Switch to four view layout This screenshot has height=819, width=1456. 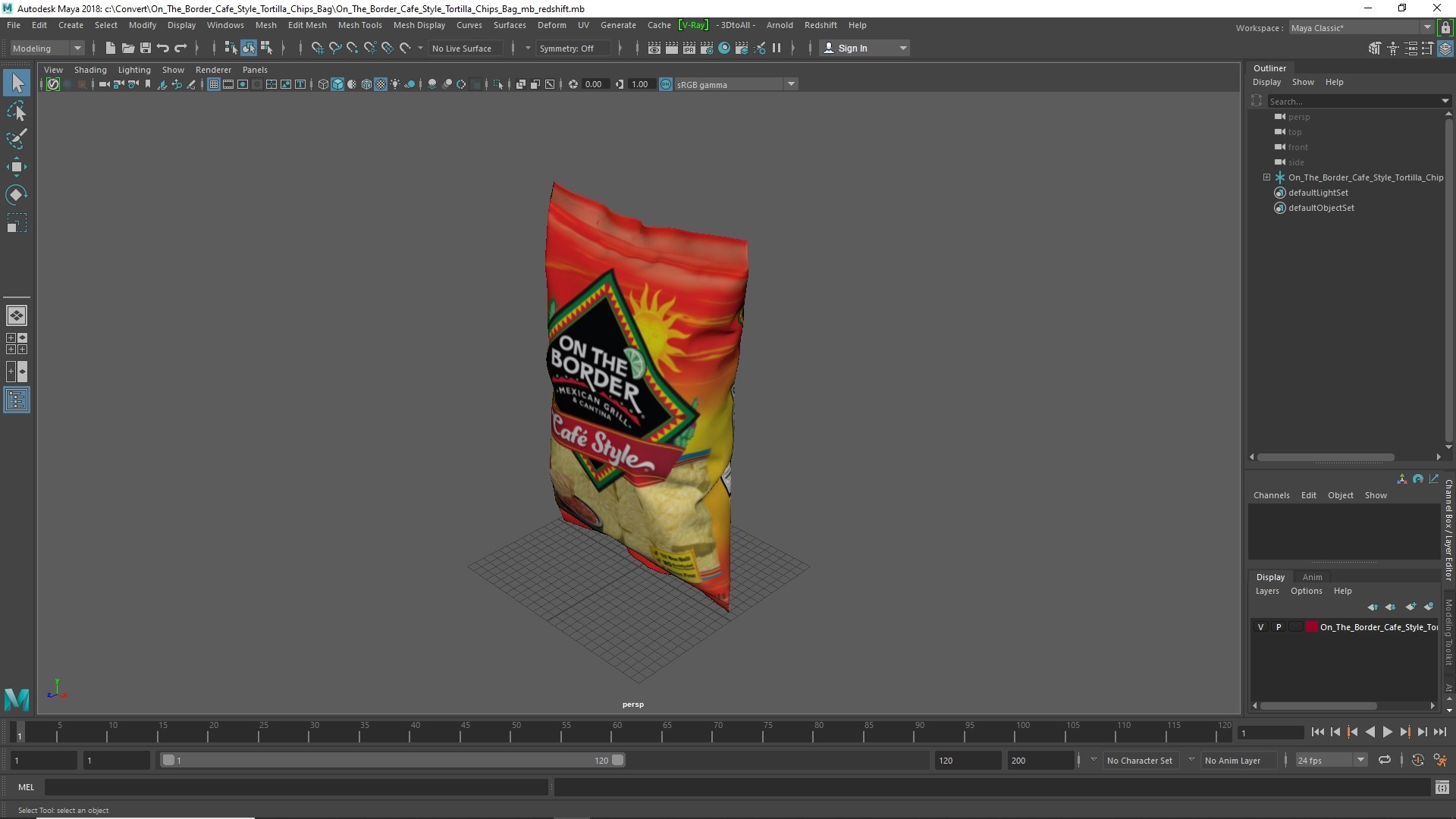pyautogui.click(x=17, y=344)
